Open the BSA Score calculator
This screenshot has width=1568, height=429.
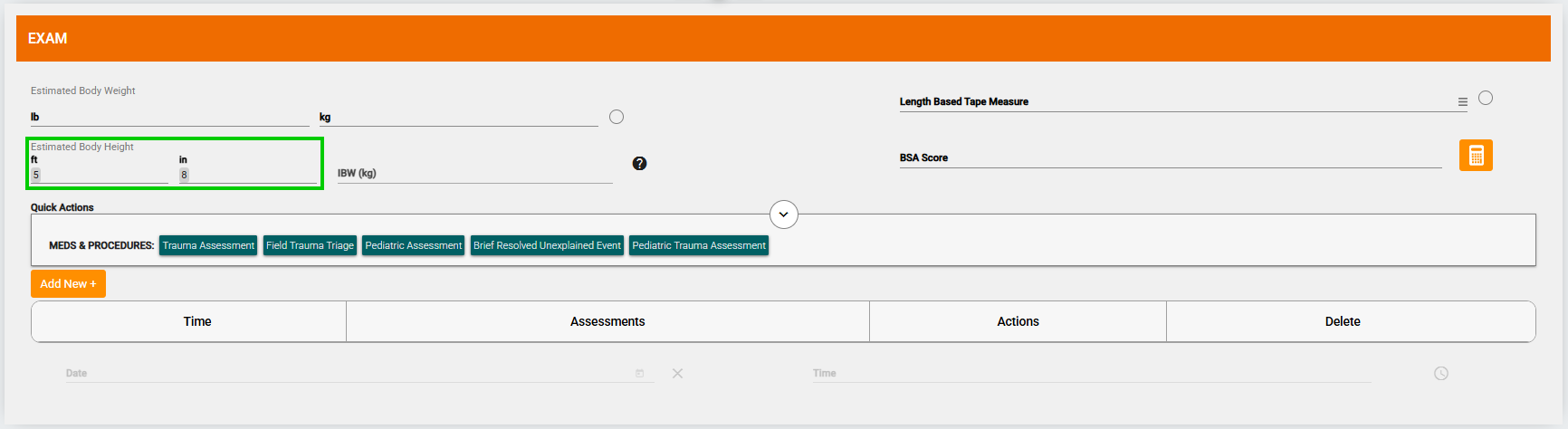(x=1475, y=156)
